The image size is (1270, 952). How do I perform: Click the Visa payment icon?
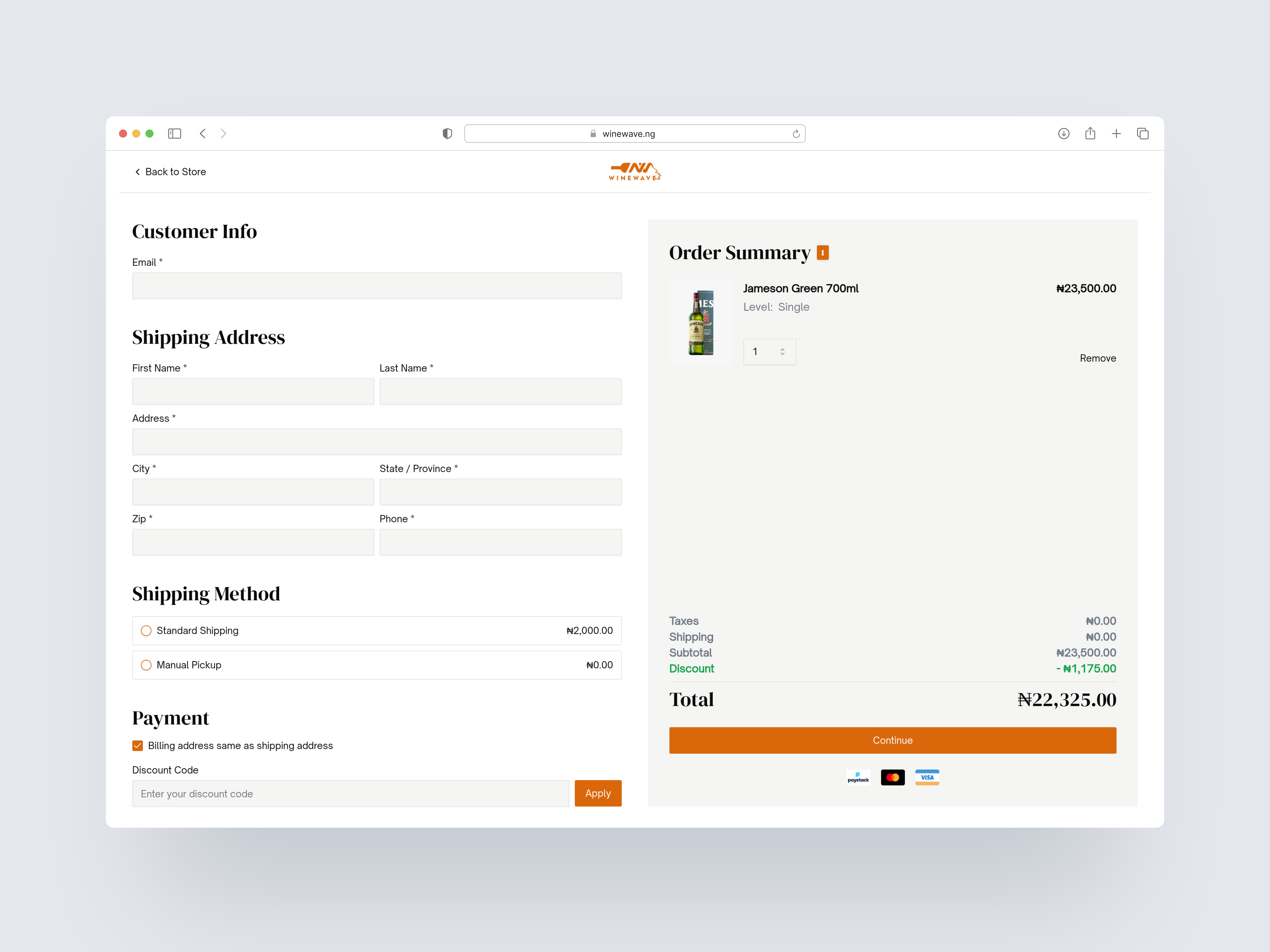pos(927,777)
